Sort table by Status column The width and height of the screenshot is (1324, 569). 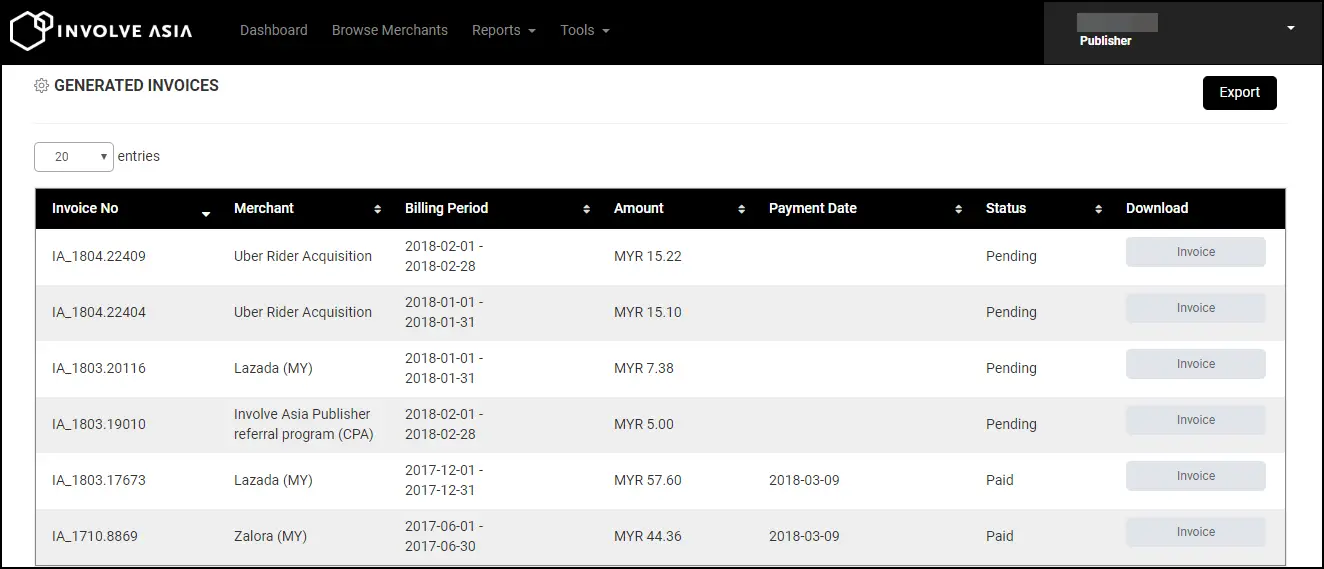[1098, 209]
